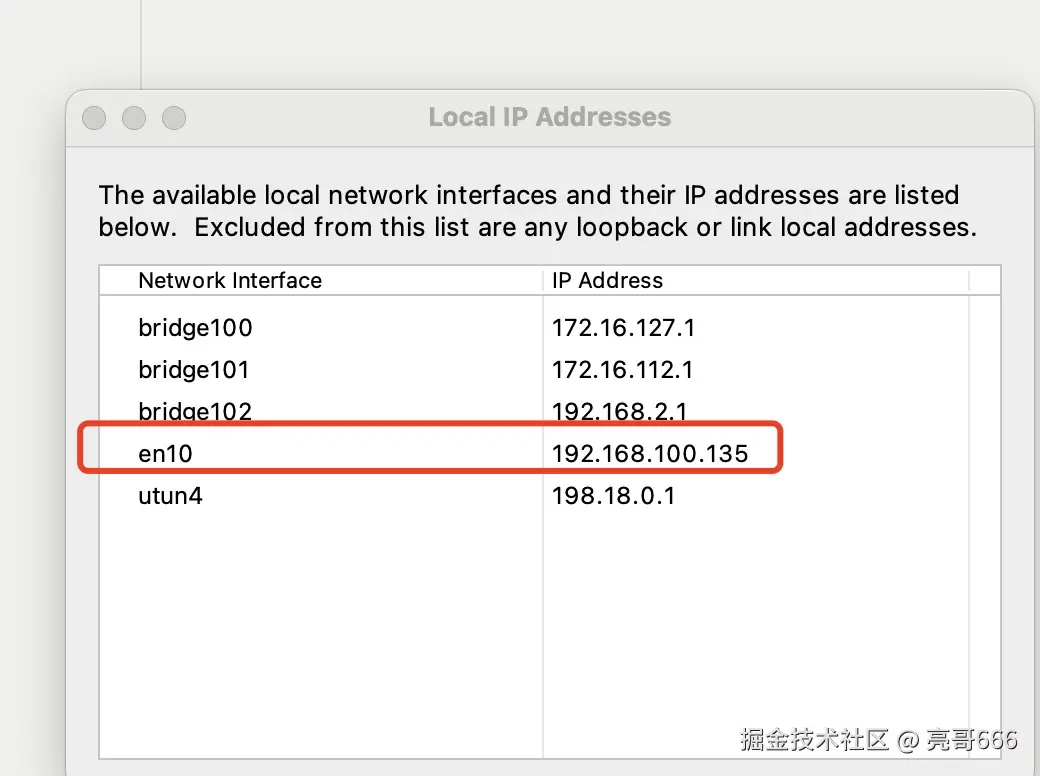Click the gray minimize window button
Screen dimensions: 1040x776
[x=134, y=118]
